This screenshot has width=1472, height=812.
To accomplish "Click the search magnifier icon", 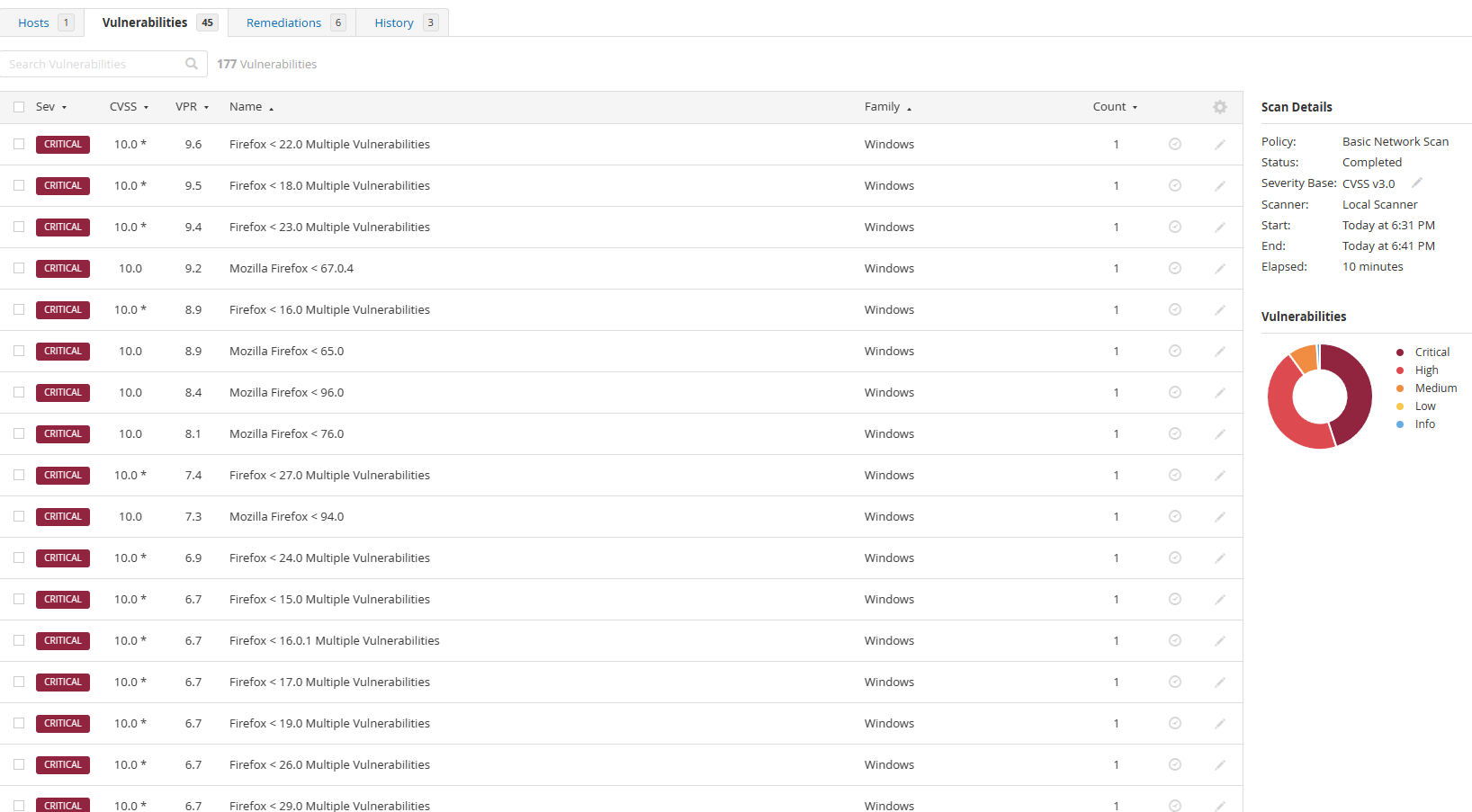I will [192, 64].
